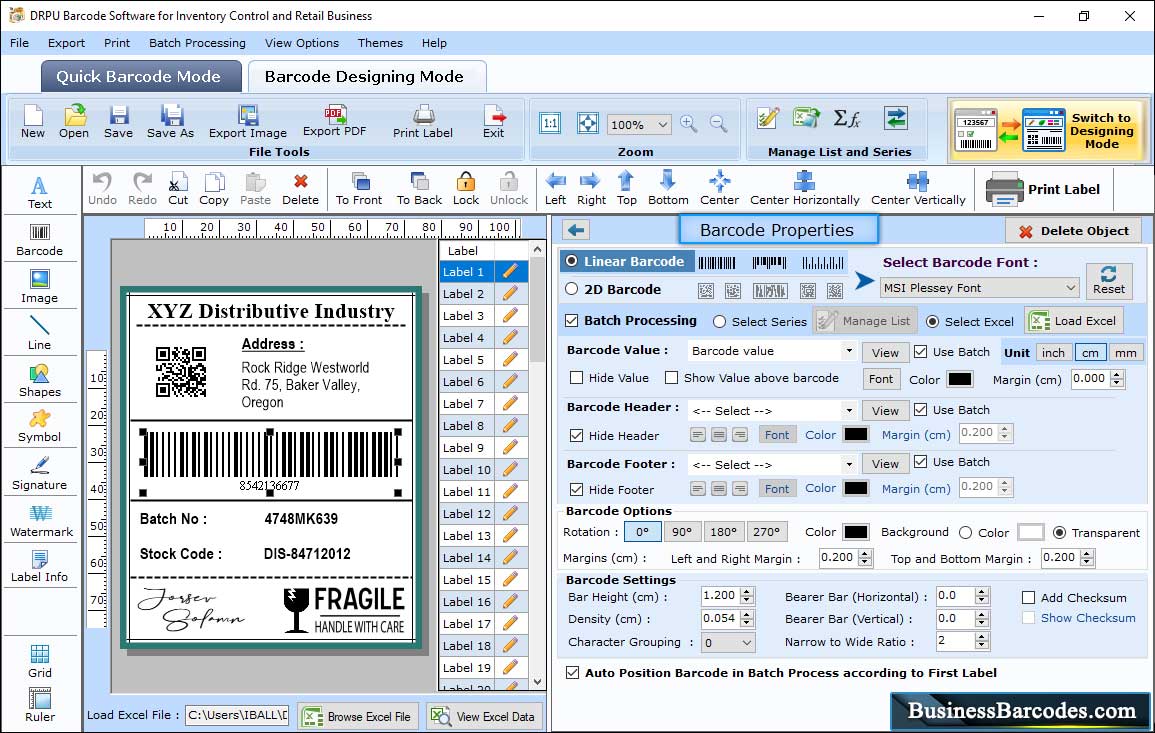Select Linear Barcode radio button
This screenshot has height=733, width=1155.
point(572,262)
